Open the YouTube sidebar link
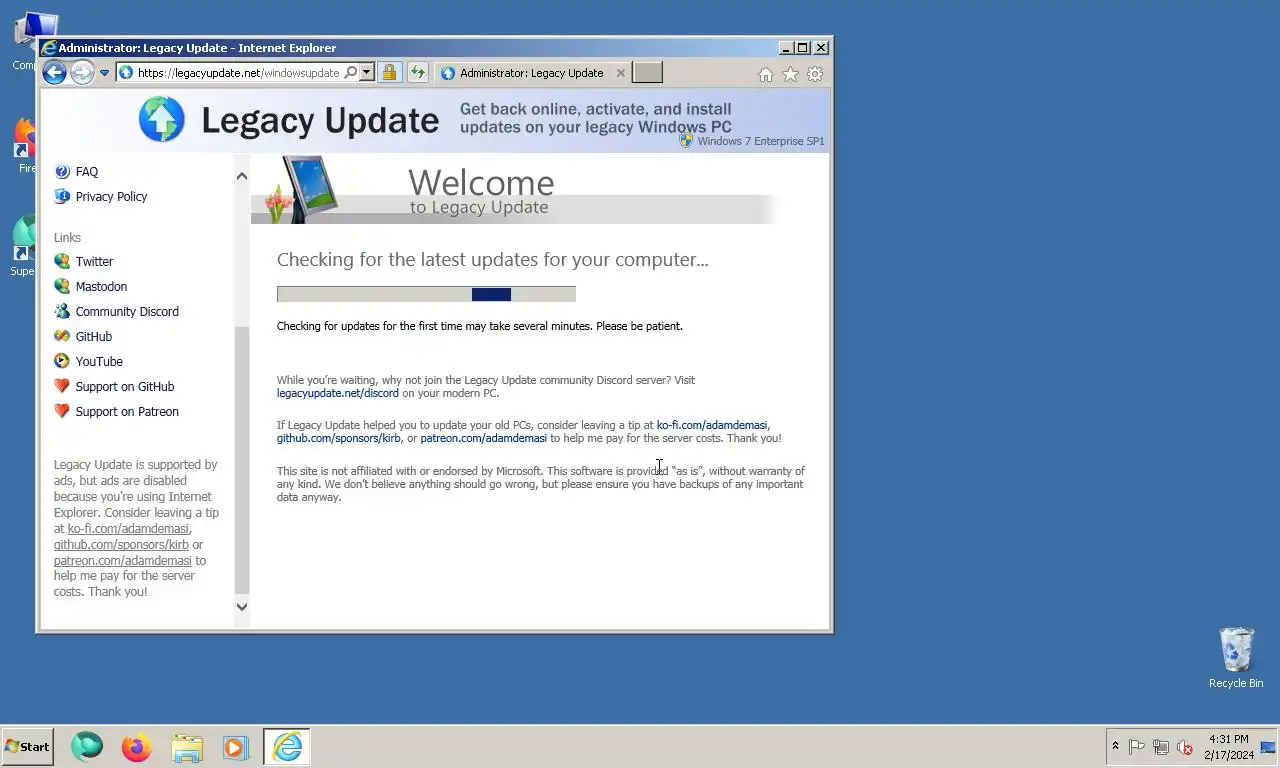The height and width of the screenshot is (768, 1280). click(99, 362)
